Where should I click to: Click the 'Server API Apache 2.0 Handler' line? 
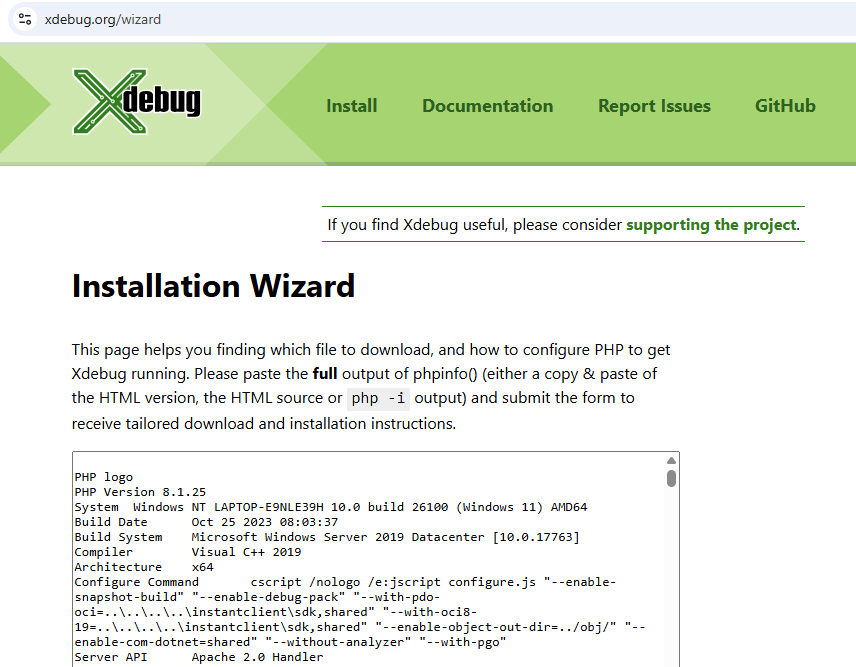[199, 657]
